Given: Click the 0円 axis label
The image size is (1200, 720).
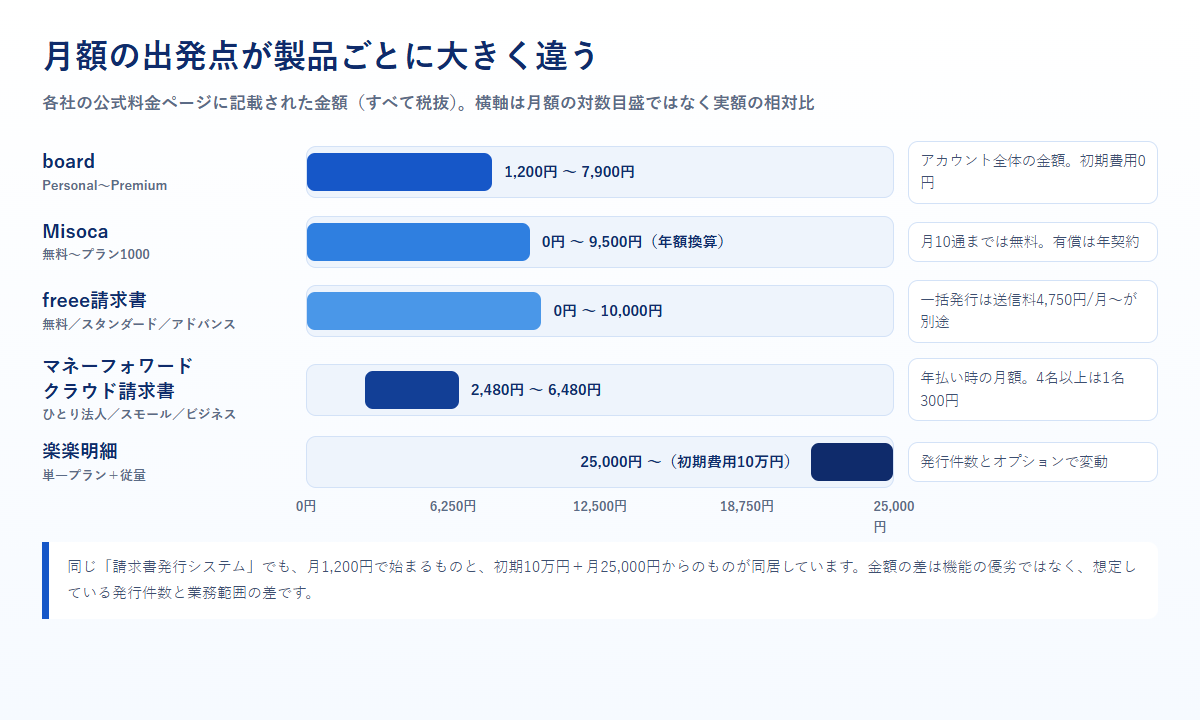Looking at the screenshot, I should click(x=306, y=506).
